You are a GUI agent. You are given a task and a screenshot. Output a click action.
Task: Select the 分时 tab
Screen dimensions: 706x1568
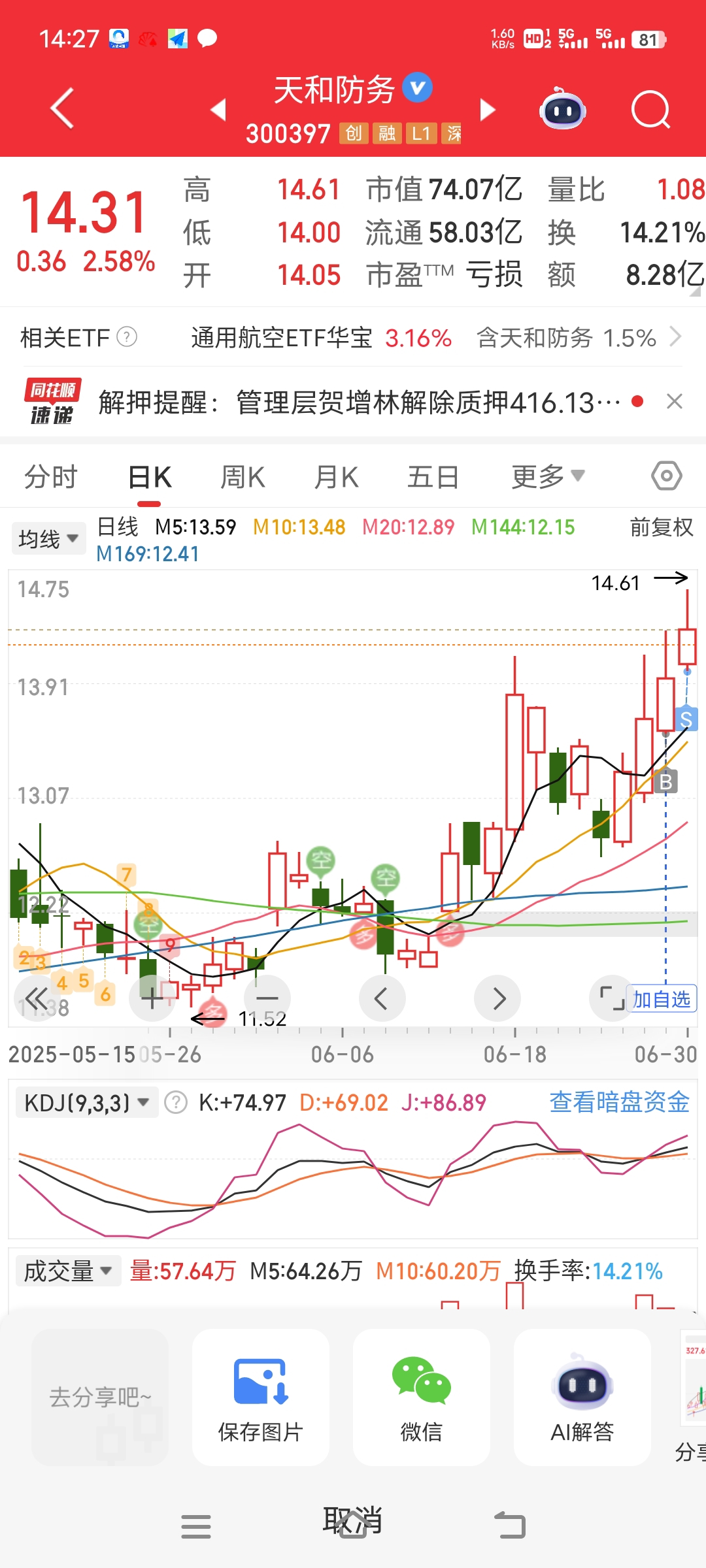pos(51,477)
